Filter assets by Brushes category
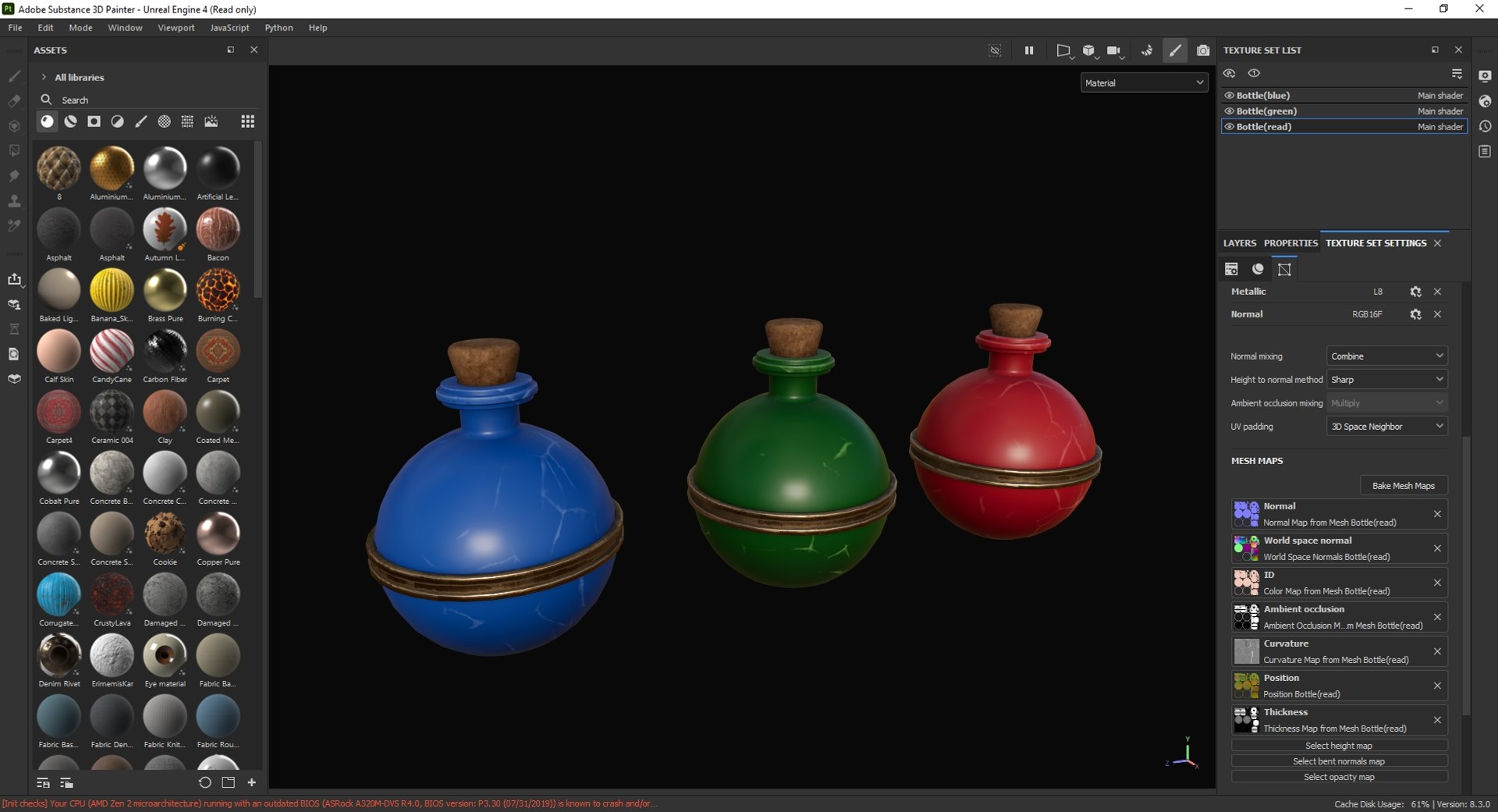 pyautogui.click(x=141, y=121)
